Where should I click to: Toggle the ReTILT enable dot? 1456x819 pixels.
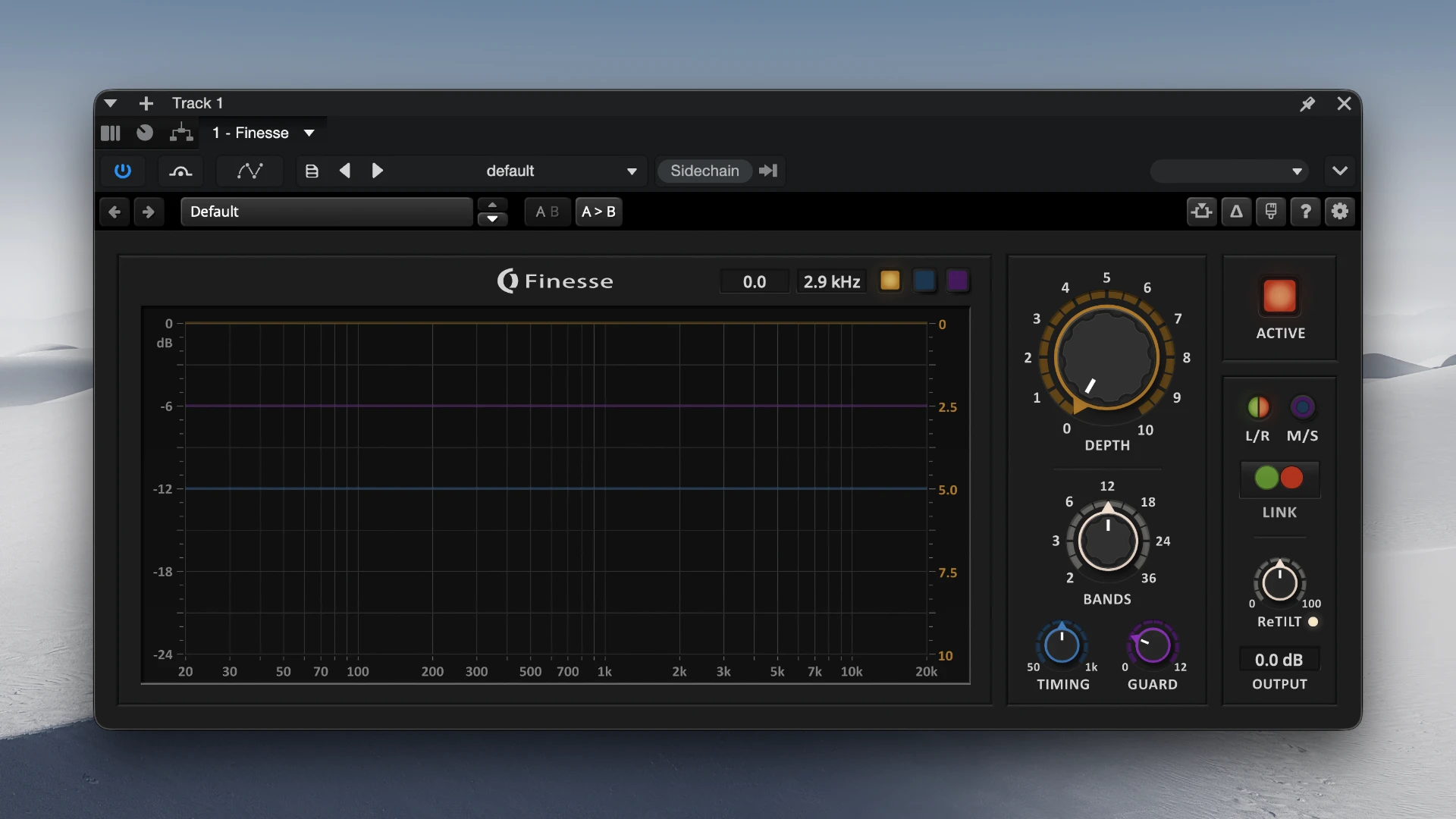click(1313, 622)
